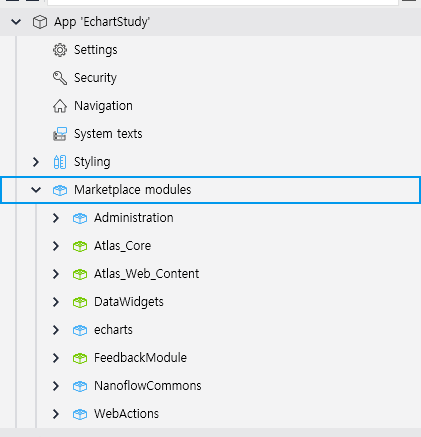Select the App 'EchartStudy' label

coord(102,22)
